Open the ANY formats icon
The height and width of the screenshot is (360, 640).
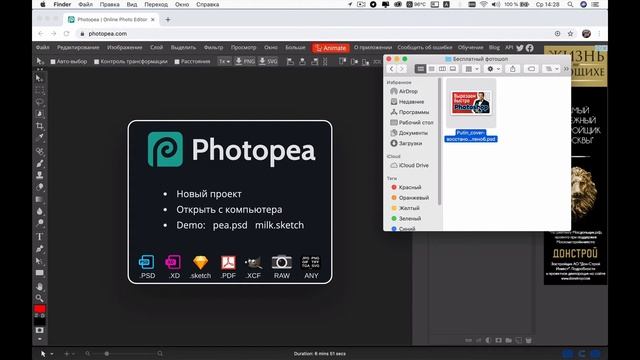click(x=311, y=267)
